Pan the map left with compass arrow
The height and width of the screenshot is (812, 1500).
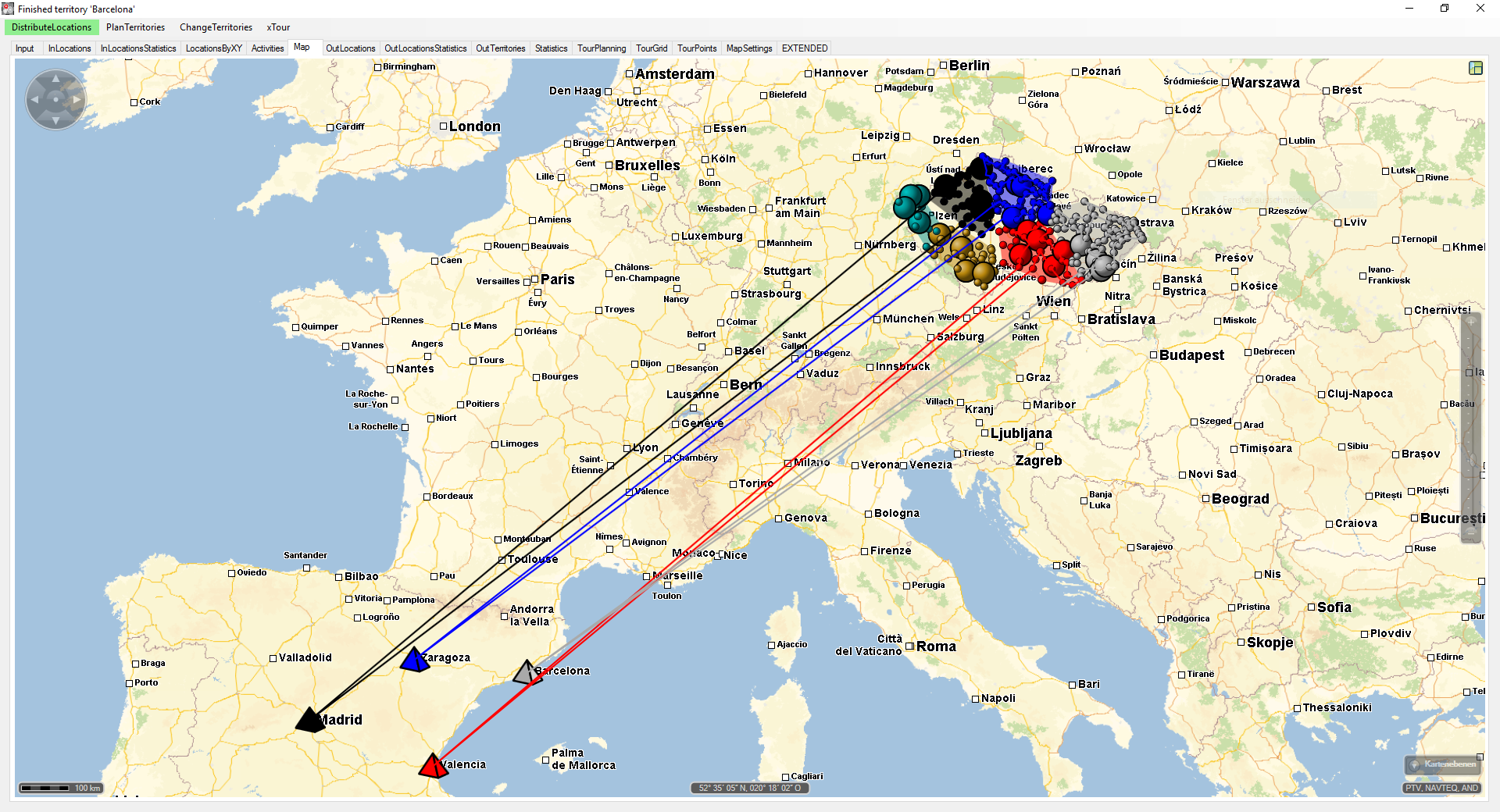tap(34, 100)
